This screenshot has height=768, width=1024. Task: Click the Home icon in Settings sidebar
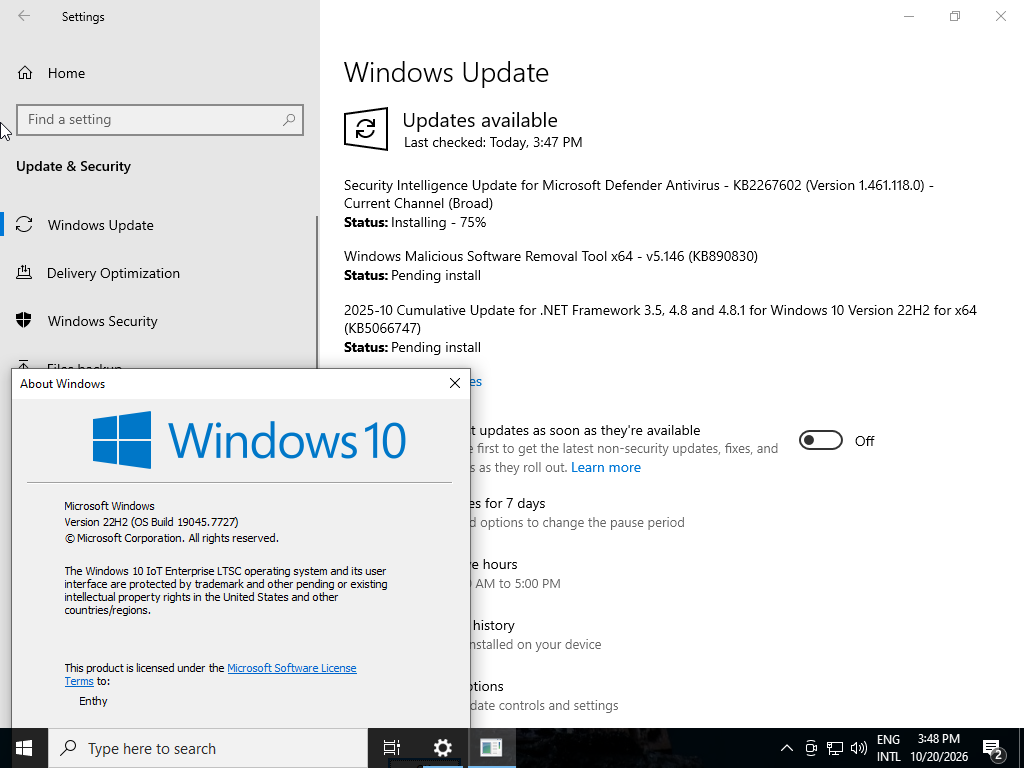pyautogui.click(x=25, y=72)
